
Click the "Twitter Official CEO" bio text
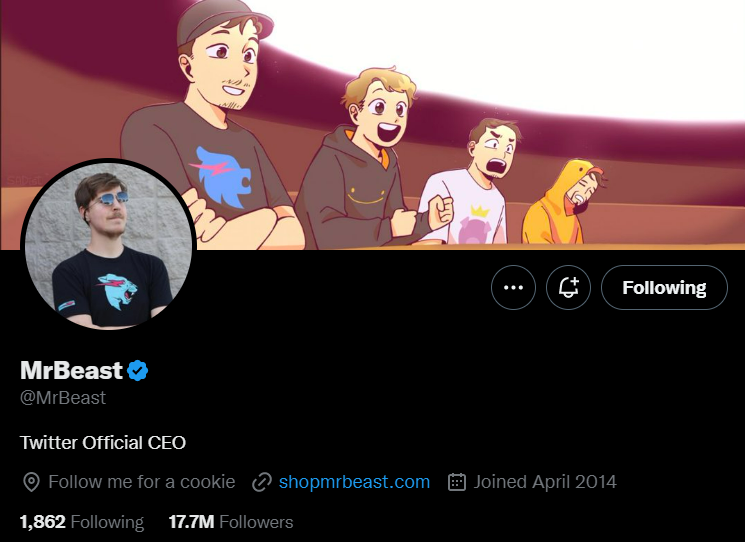(103, 442)
